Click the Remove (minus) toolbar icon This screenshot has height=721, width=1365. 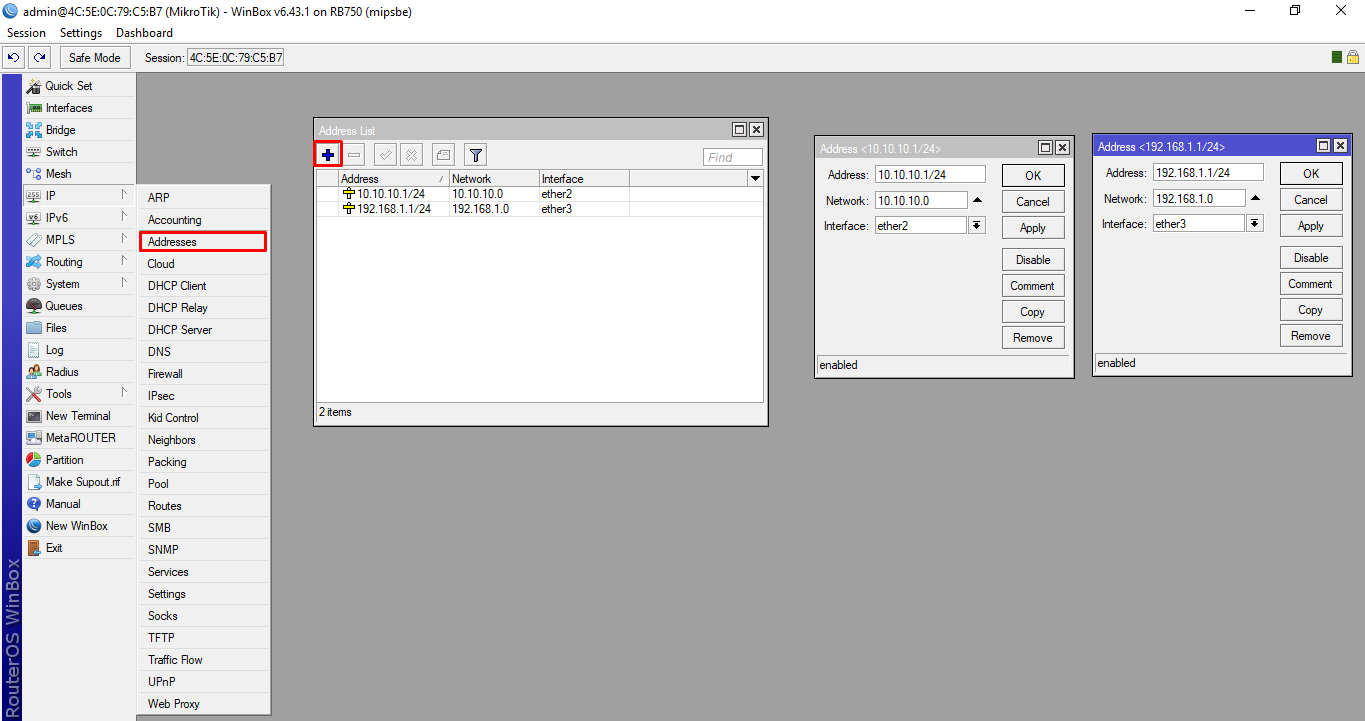pos(355,155)
